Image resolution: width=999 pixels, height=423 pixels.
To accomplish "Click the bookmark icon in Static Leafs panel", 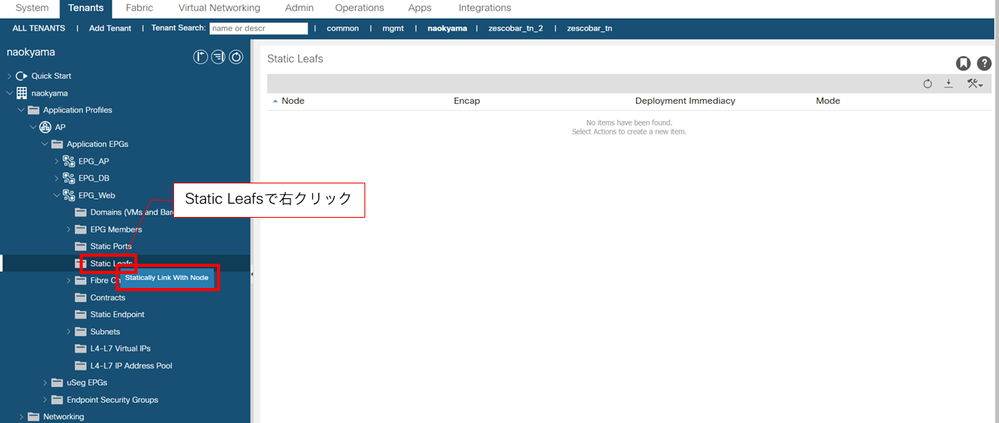I will click(x=963, y=63).
